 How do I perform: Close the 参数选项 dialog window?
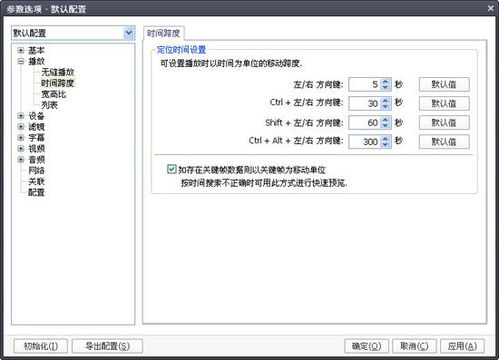[491, 8]
